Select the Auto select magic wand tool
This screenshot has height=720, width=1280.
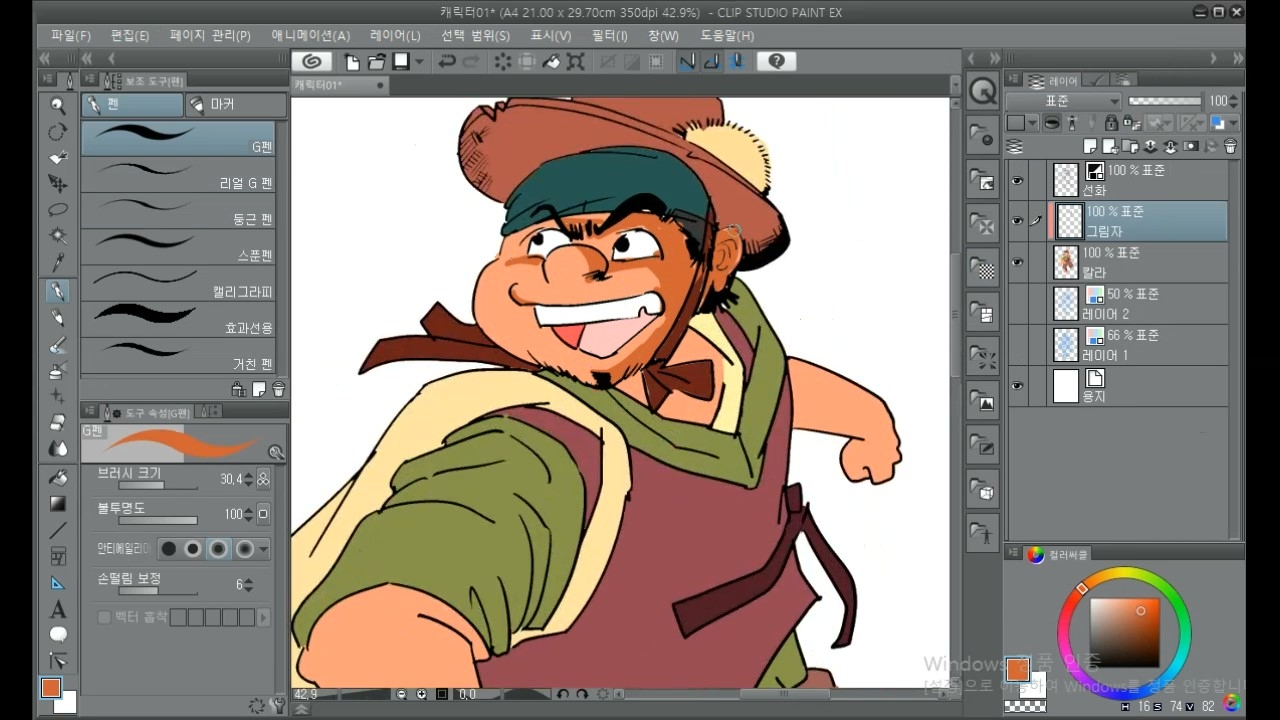click(x=58, y=236)
